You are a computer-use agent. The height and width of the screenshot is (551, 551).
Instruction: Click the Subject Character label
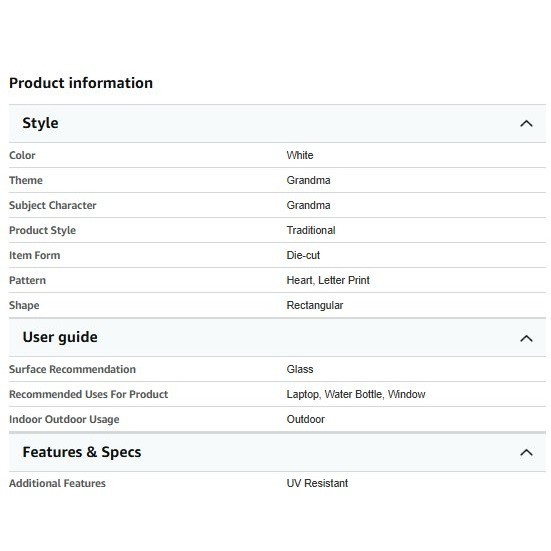pyautogui.click(x=53, y=205)
